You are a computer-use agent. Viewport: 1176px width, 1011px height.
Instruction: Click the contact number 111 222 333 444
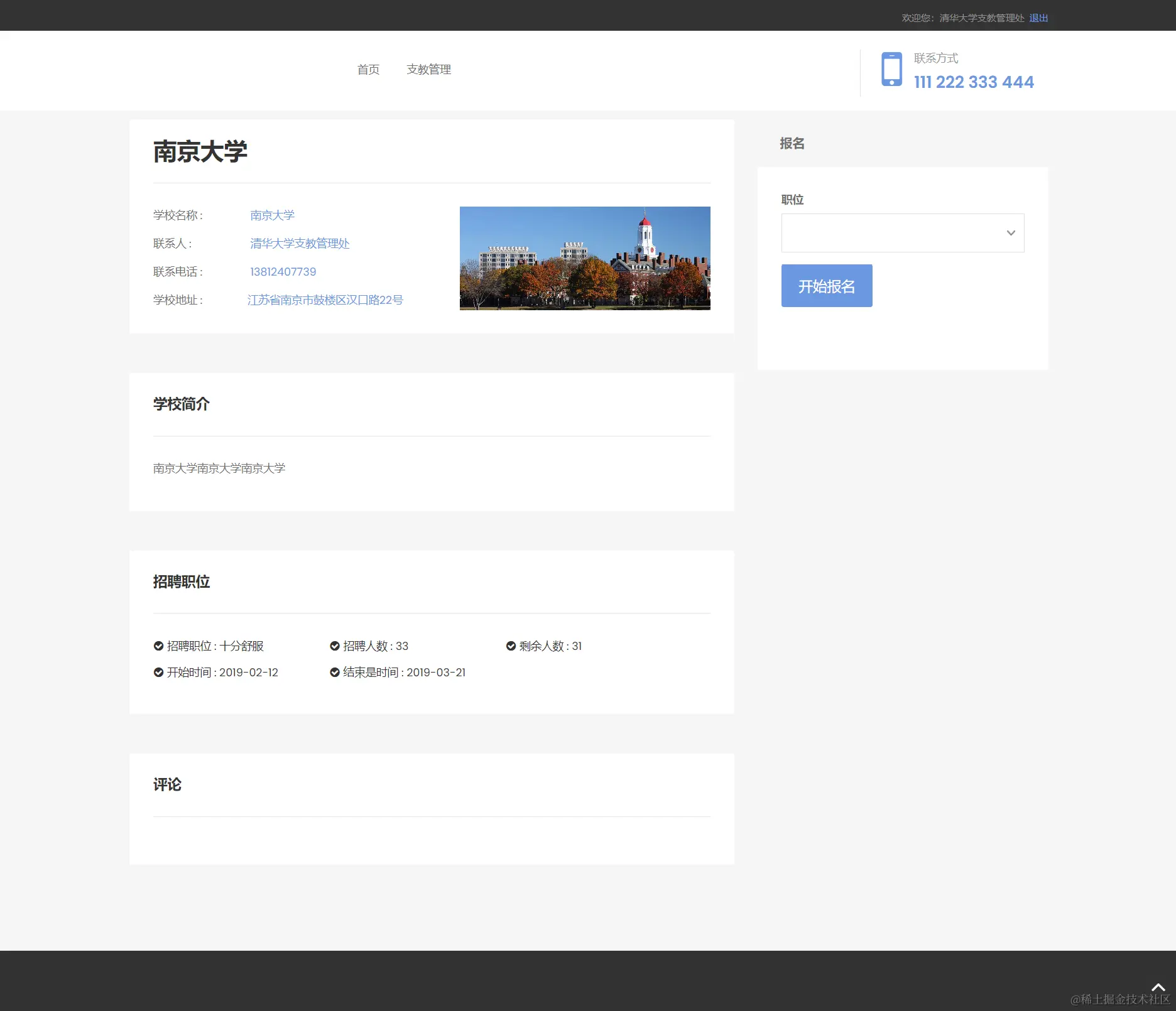973,82
